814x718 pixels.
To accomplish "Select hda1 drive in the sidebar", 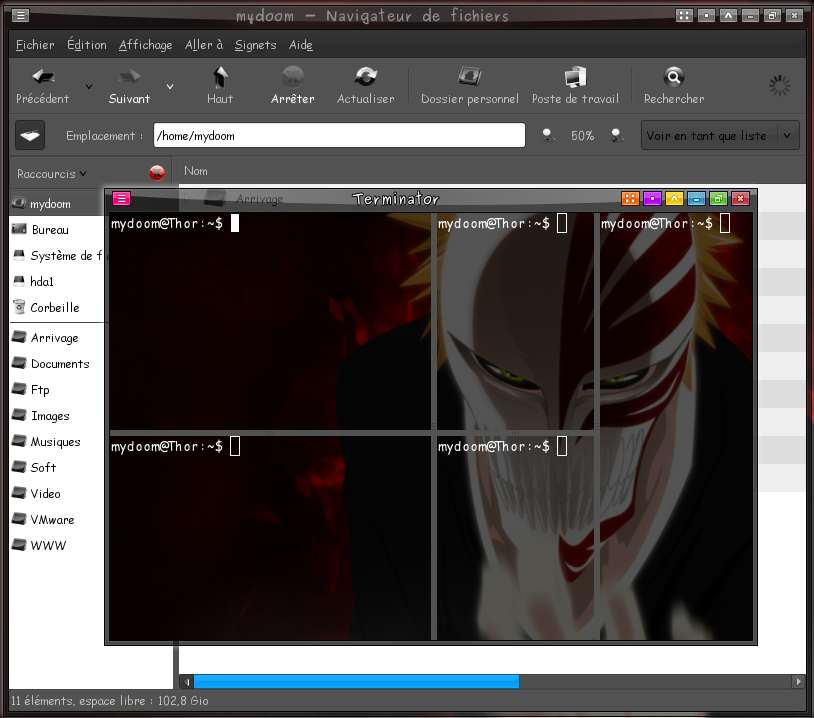I will [x=57, y=281].
